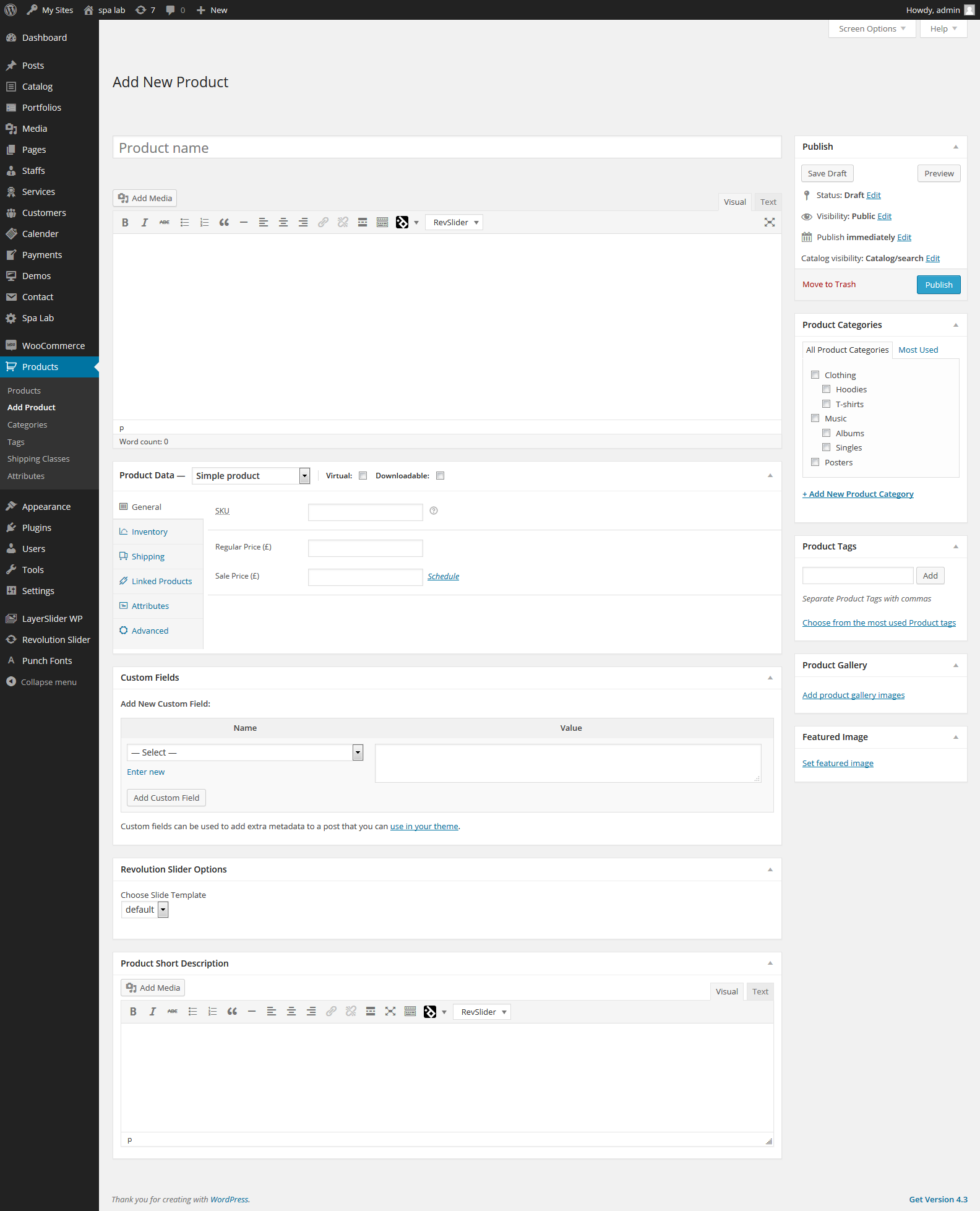Click the WordPress logo in the admin bar
The height and width of the screenshot is (1211, 980).
(11, 10)
